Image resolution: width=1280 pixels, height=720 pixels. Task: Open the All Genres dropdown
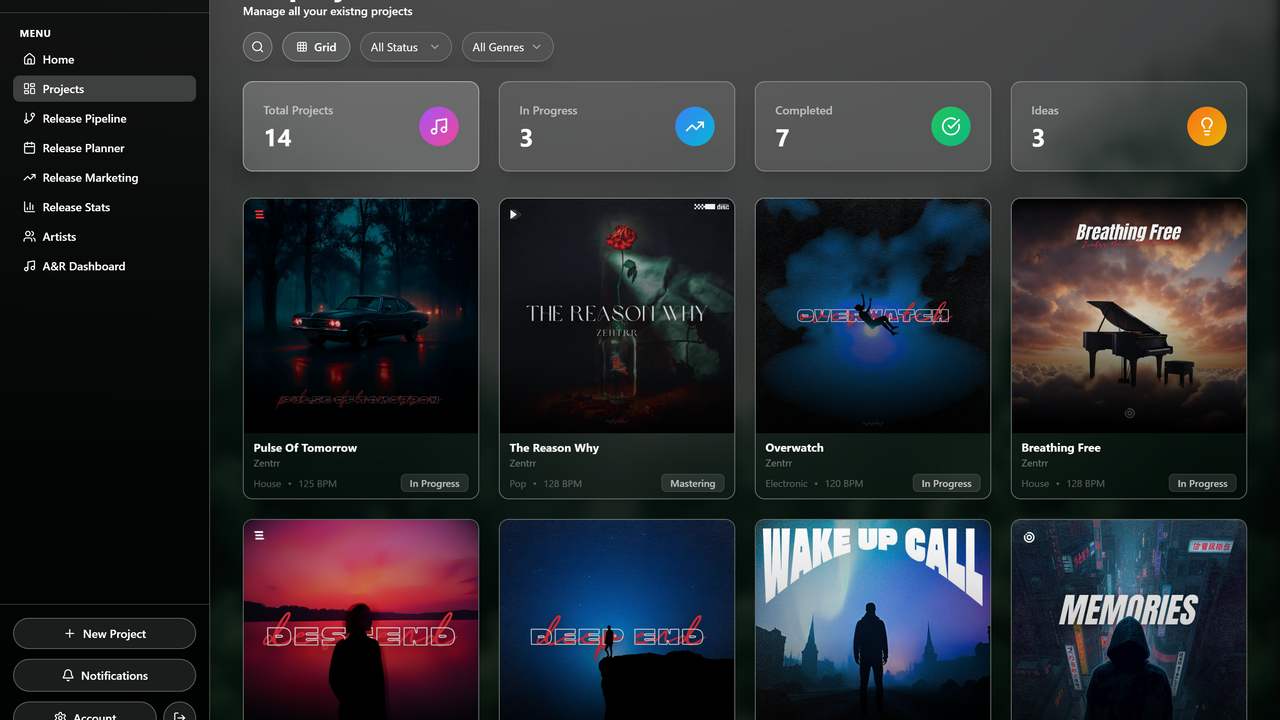pos(507,47)
